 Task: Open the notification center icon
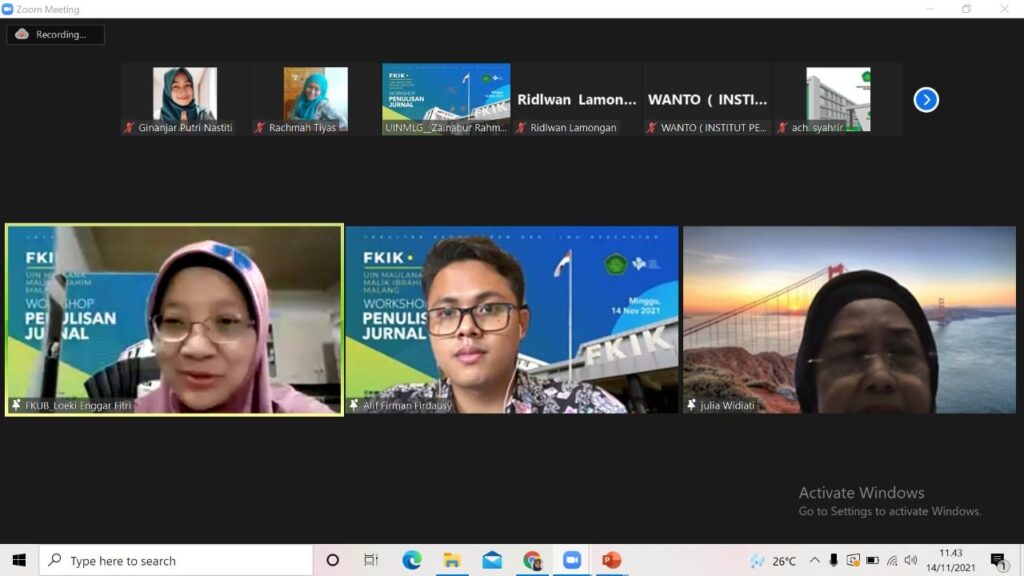pos(998,560)
